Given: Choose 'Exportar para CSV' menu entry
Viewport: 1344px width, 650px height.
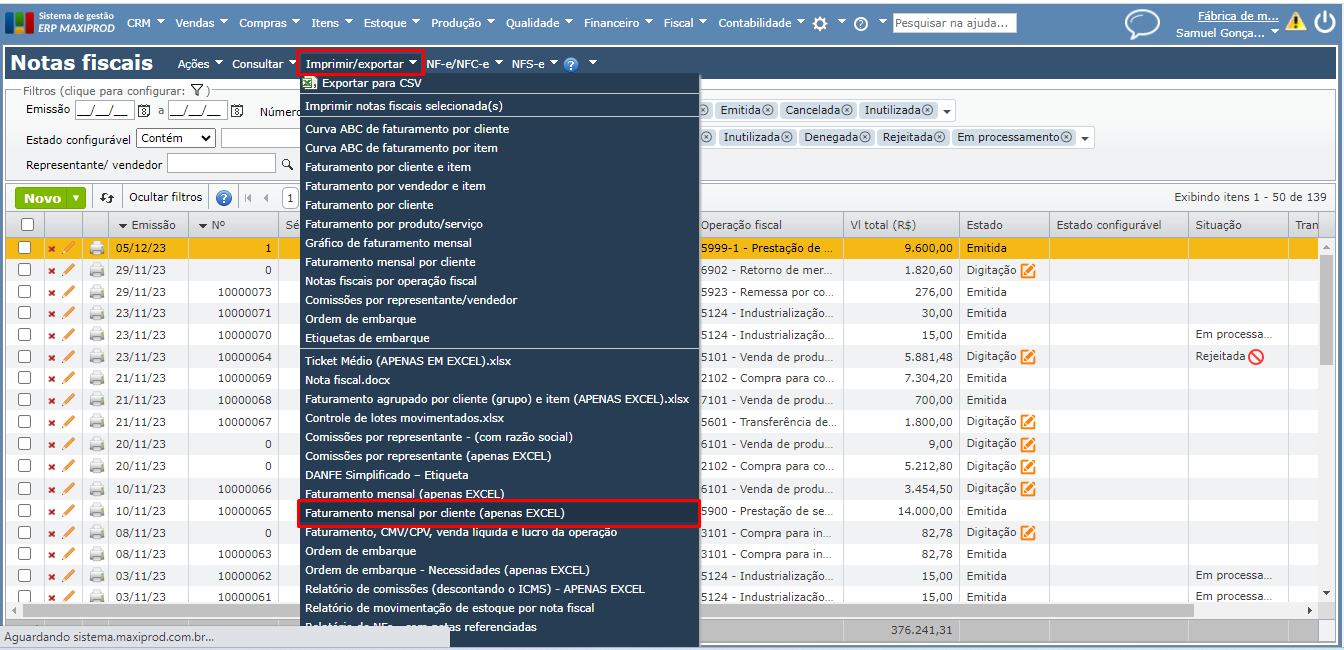Looking at the screenshot, I should pyautogui.click(x=371, y=83).
